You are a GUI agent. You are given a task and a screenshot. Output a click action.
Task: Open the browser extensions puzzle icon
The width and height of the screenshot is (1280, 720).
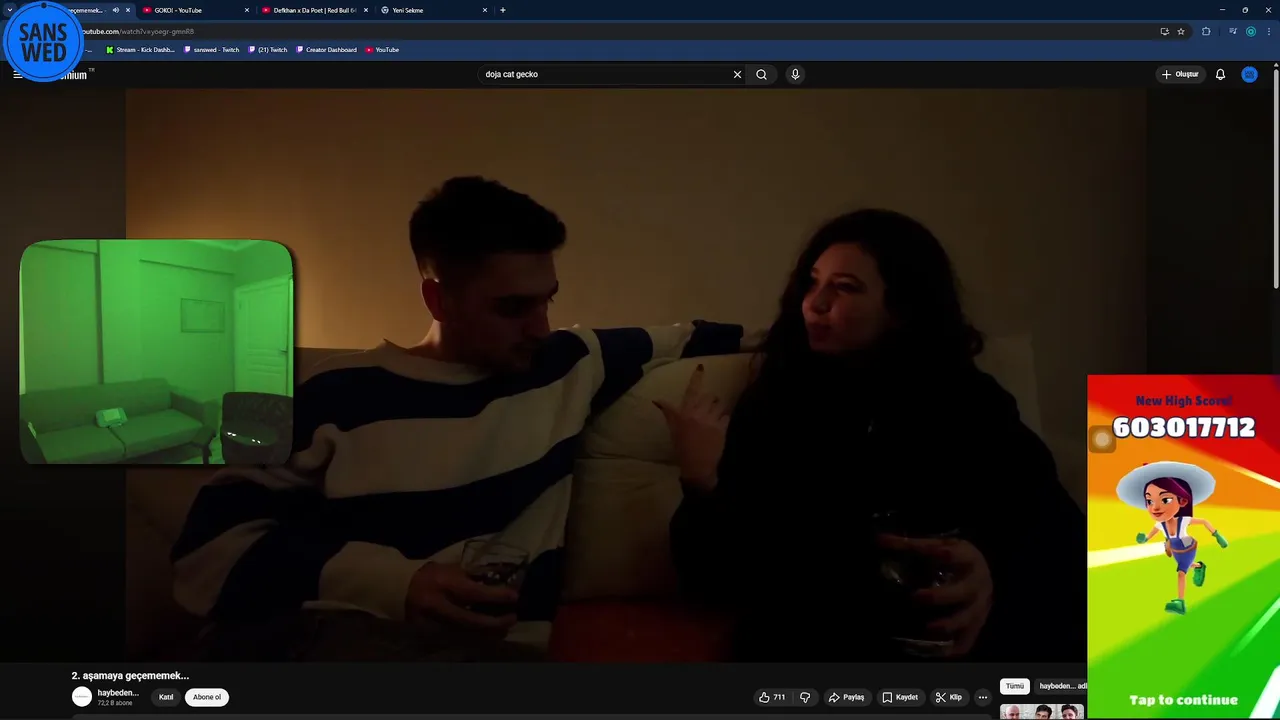1206,31
